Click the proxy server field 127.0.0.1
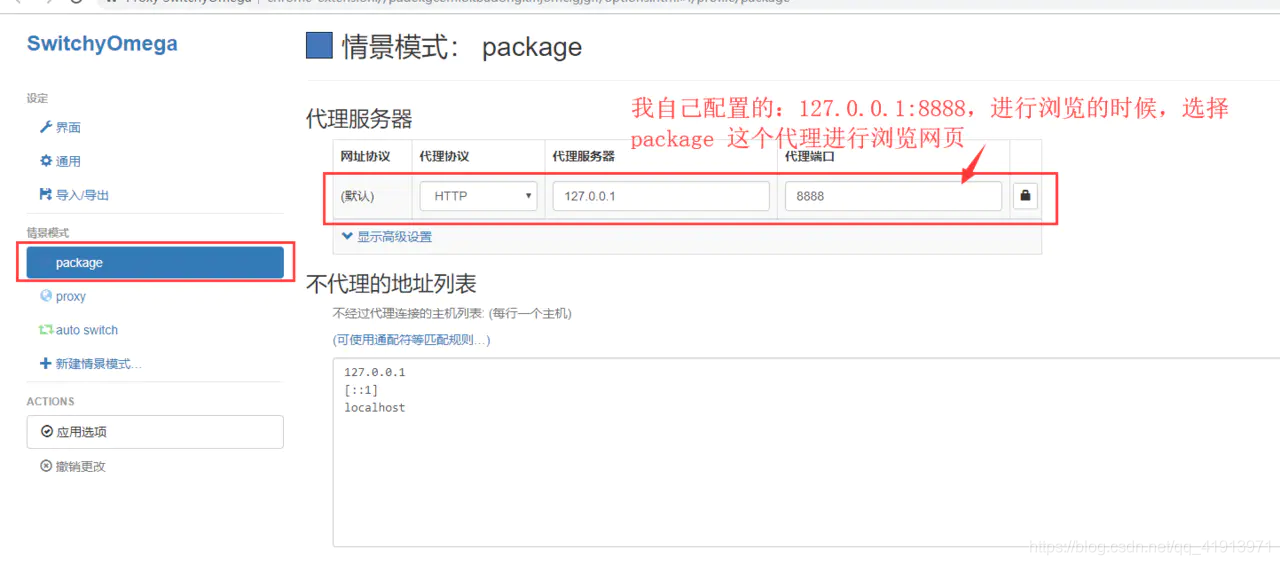1280x565 pixels. click(661, 196)
